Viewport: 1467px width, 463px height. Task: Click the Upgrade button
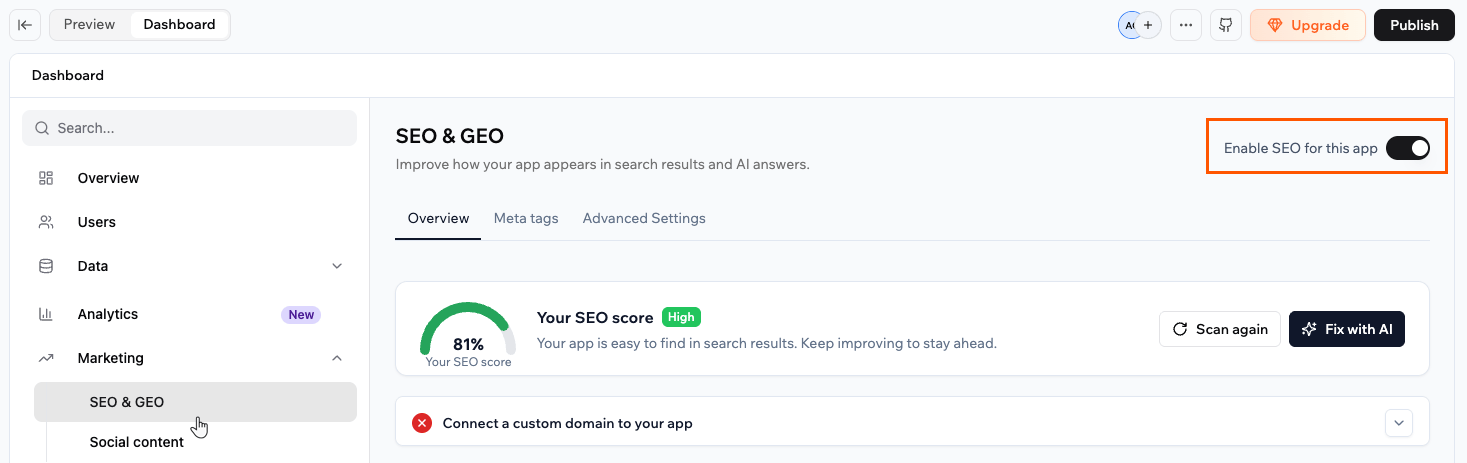click(1308, 25)
